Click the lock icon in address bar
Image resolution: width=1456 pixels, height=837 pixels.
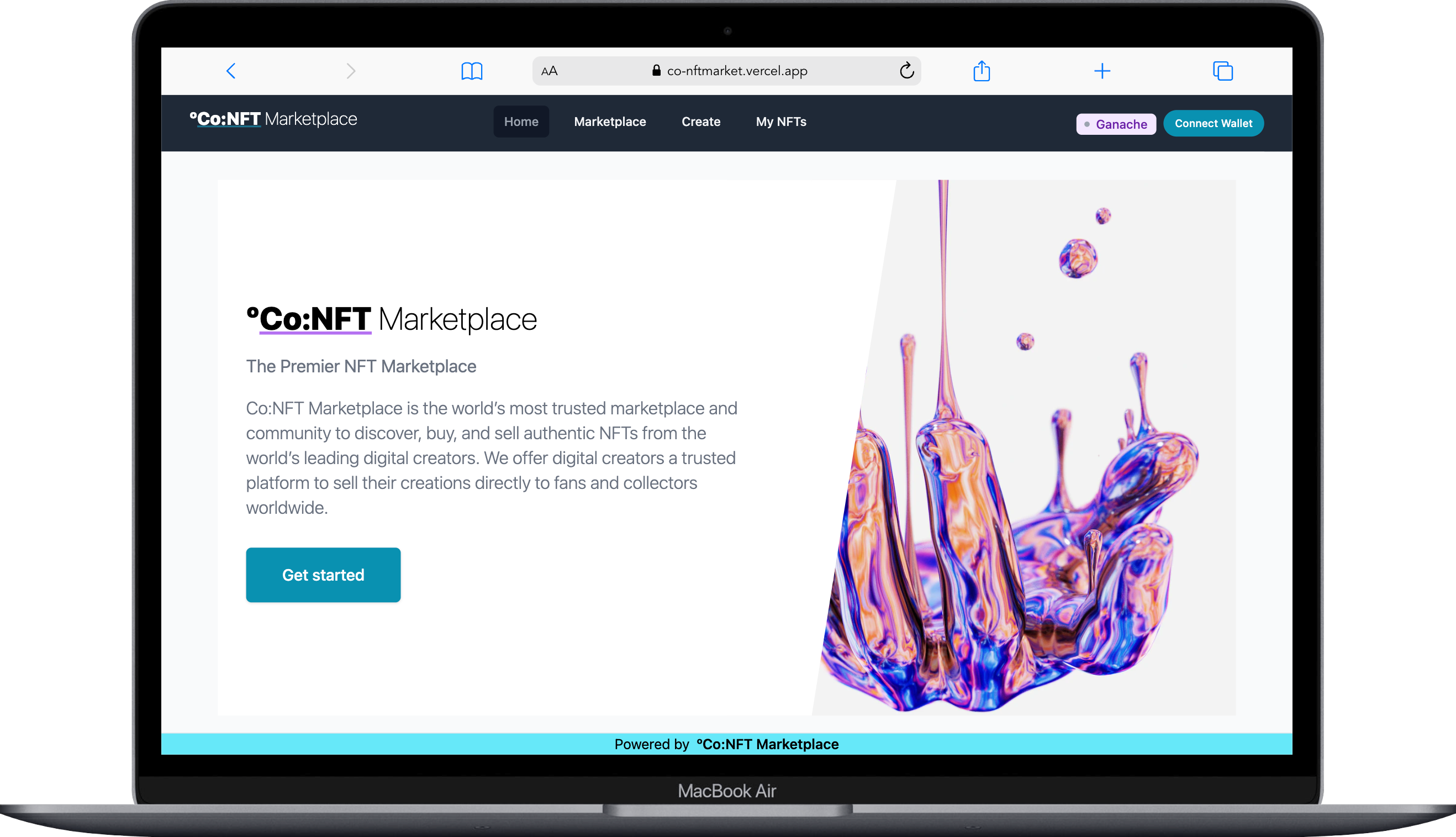(x=656, y=70)
